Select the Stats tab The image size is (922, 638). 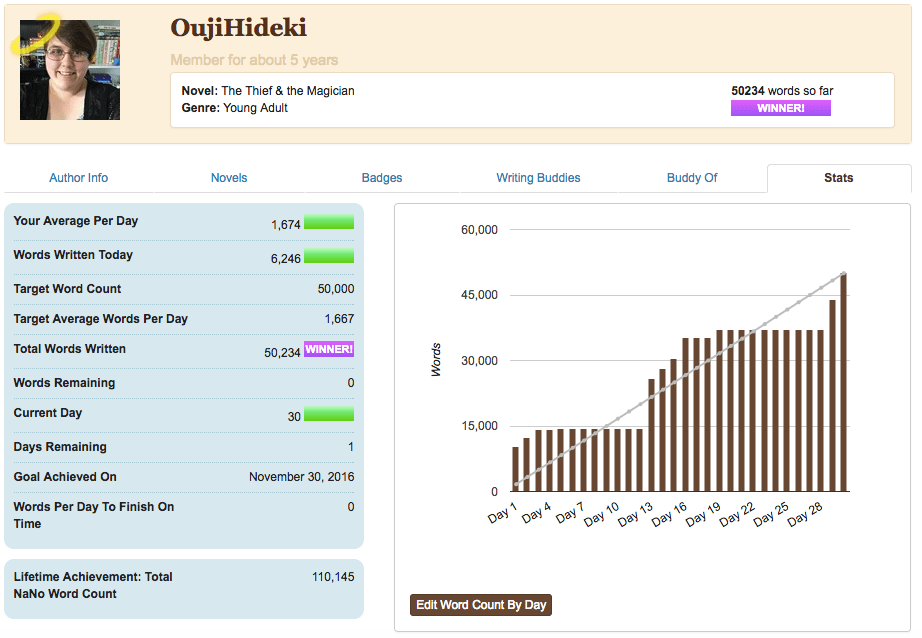point(838,178)
